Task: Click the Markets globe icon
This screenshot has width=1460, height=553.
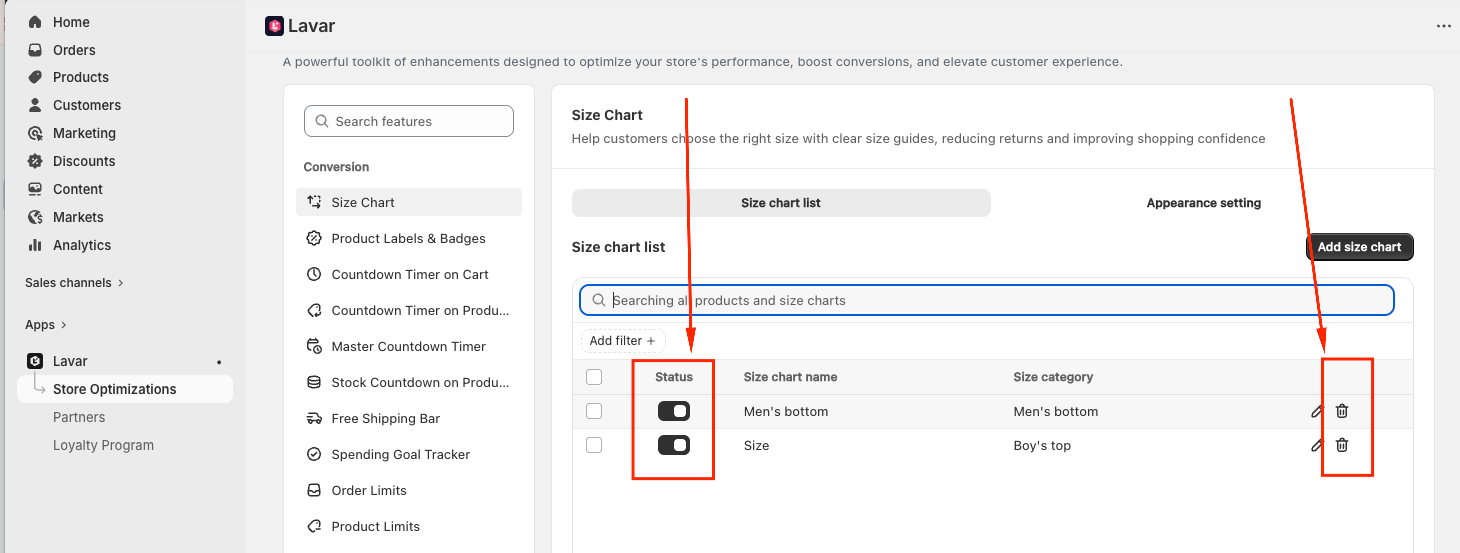Action: click(x=35, y=217)
